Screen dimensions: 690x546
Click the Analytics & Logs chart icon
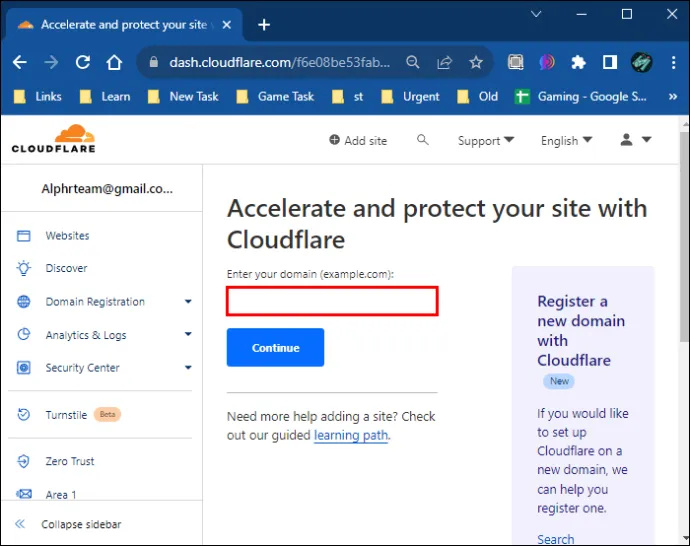[24, 334]
